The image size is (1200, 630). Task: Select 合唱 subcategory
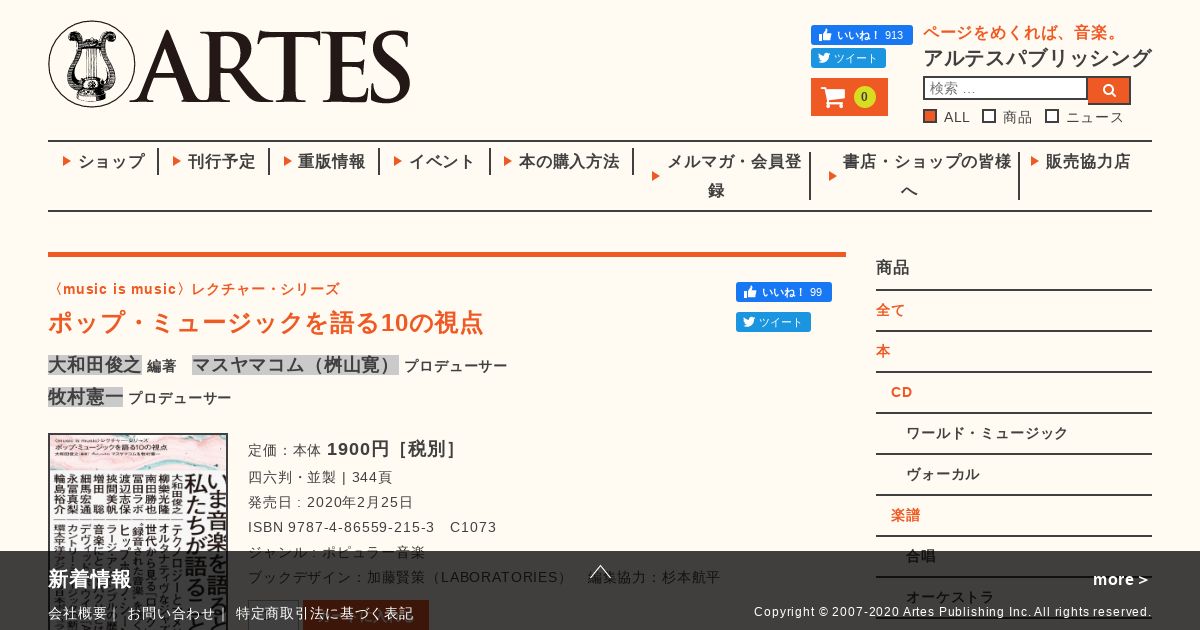(x=921, y=556)
